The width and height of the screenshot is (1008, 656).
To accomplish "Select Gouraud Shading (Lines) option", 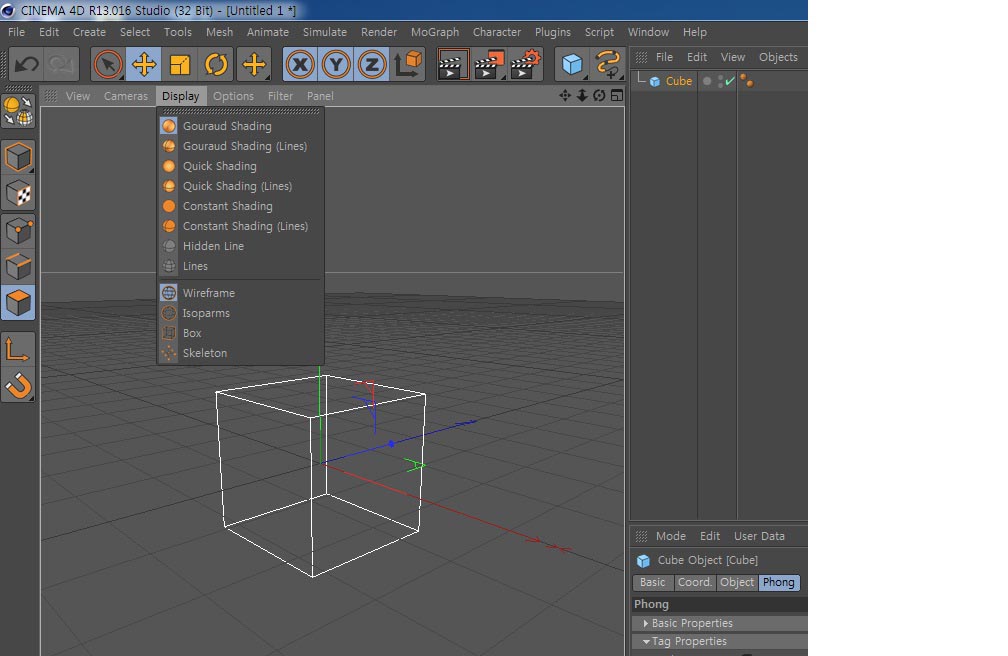I will [244, 146].
